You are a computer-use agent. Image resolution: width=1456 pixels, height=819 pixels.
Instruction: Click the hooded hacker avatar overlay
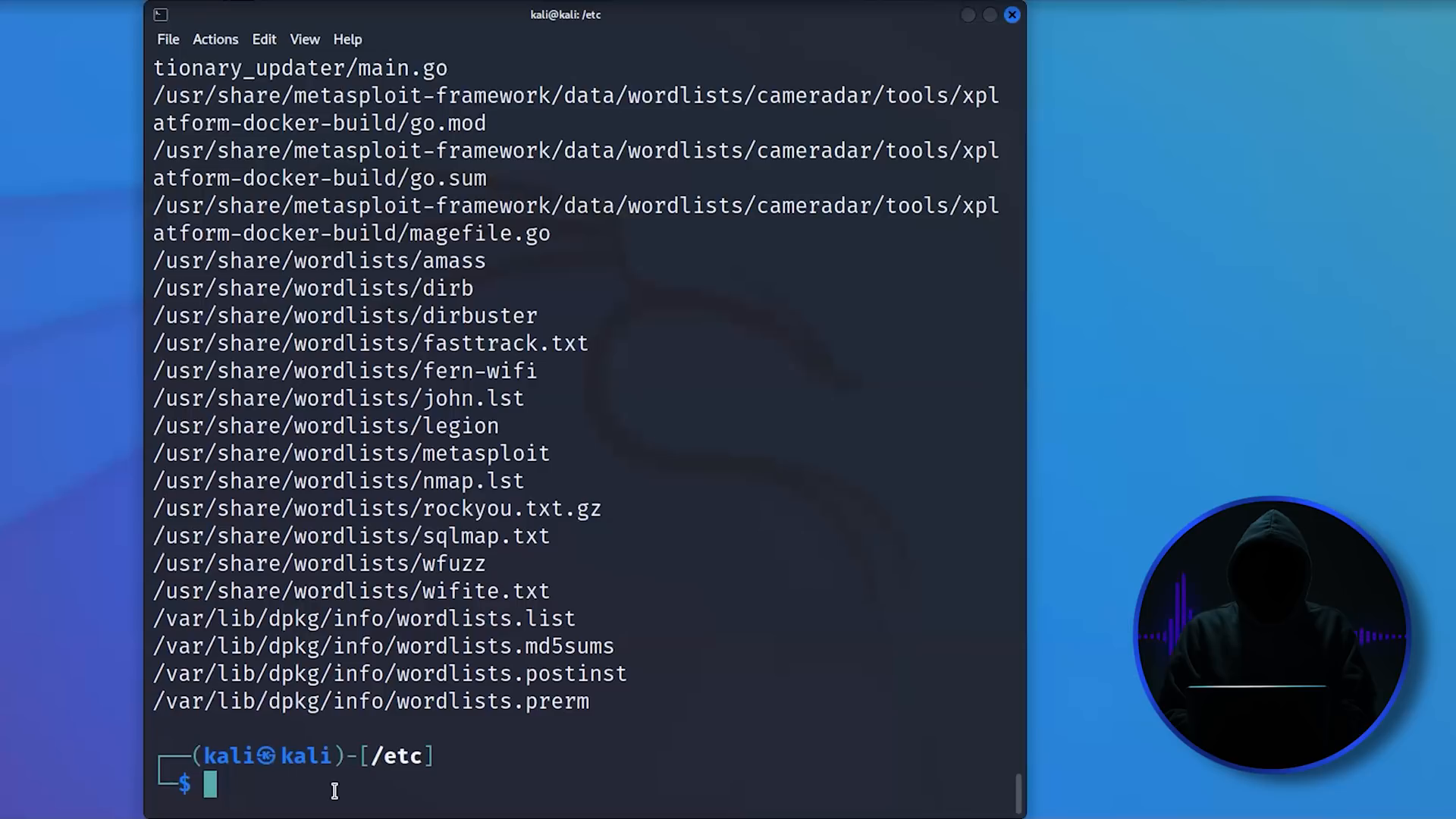click(1272, 634)
